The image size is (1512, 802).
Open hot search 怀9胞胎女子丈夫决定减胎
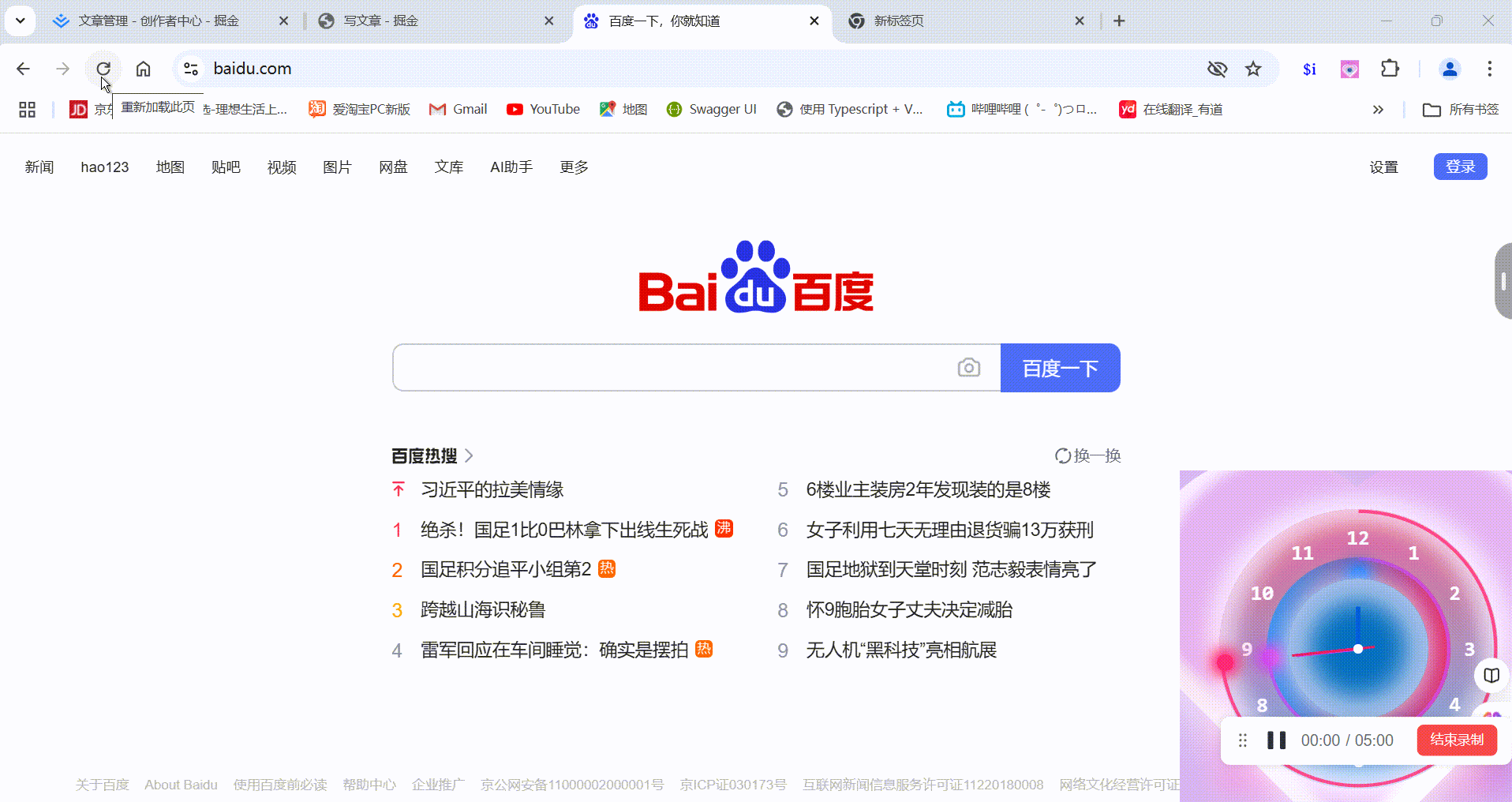(x=909, y=609)
